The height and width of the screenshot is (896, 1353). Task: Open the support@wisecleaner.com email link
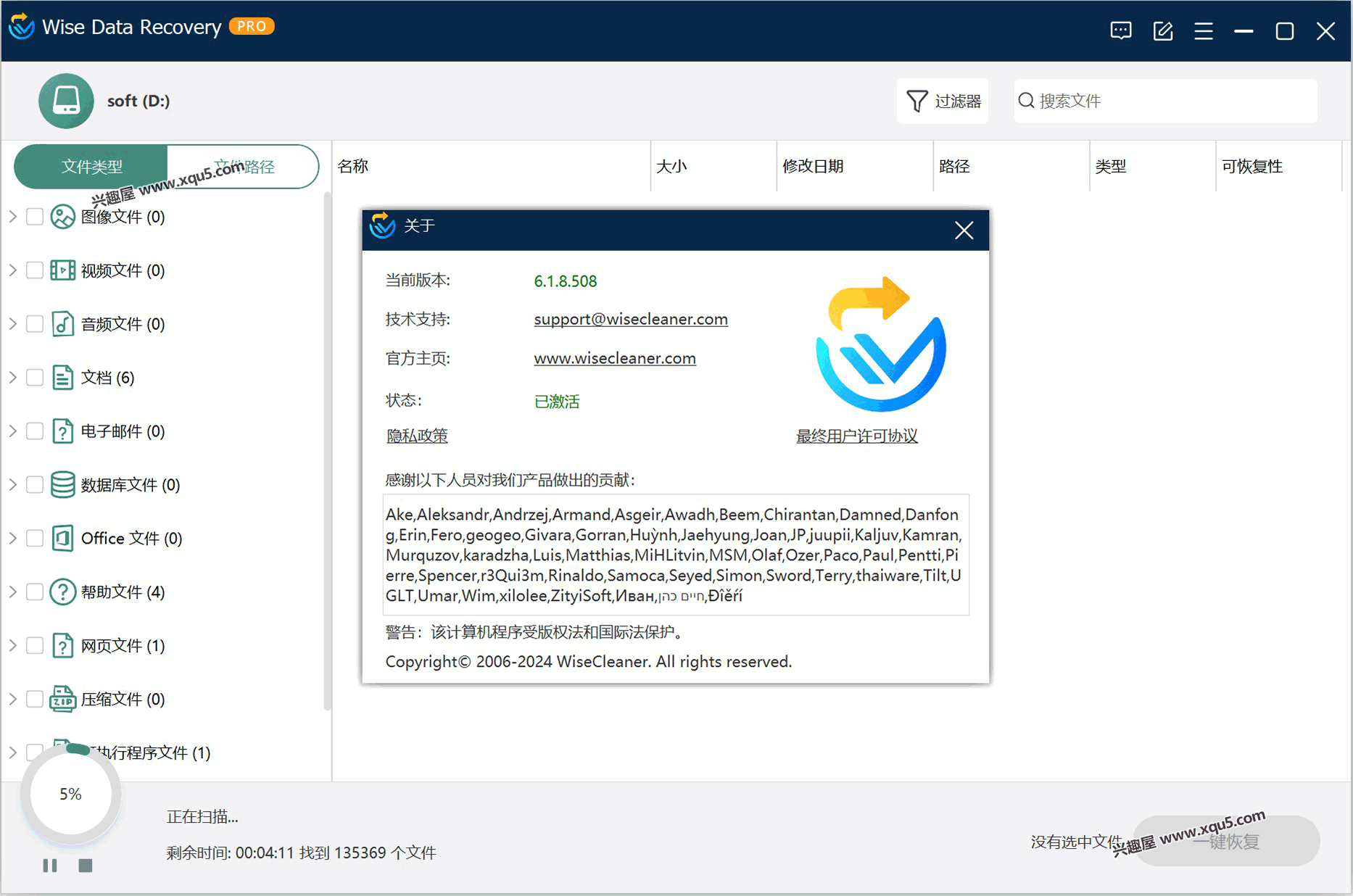631,319
